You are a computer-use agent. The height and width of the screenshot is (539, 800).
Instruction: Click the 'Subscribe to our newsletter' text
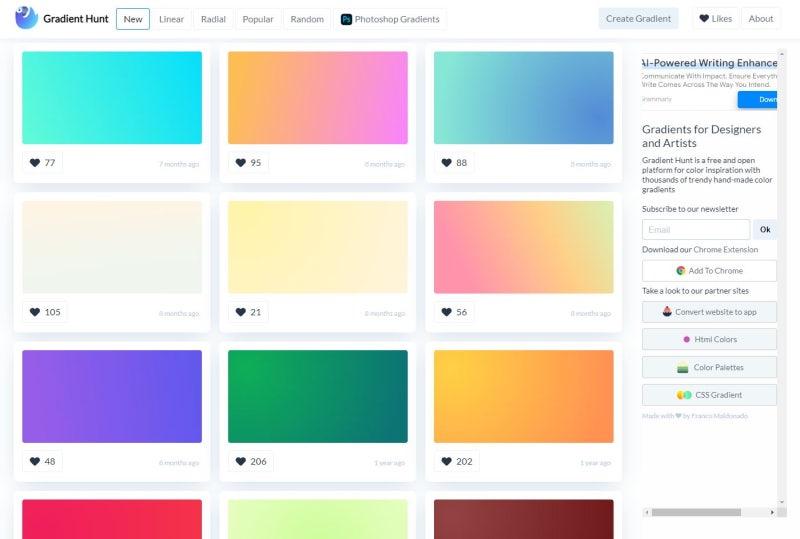pos(690,209)
